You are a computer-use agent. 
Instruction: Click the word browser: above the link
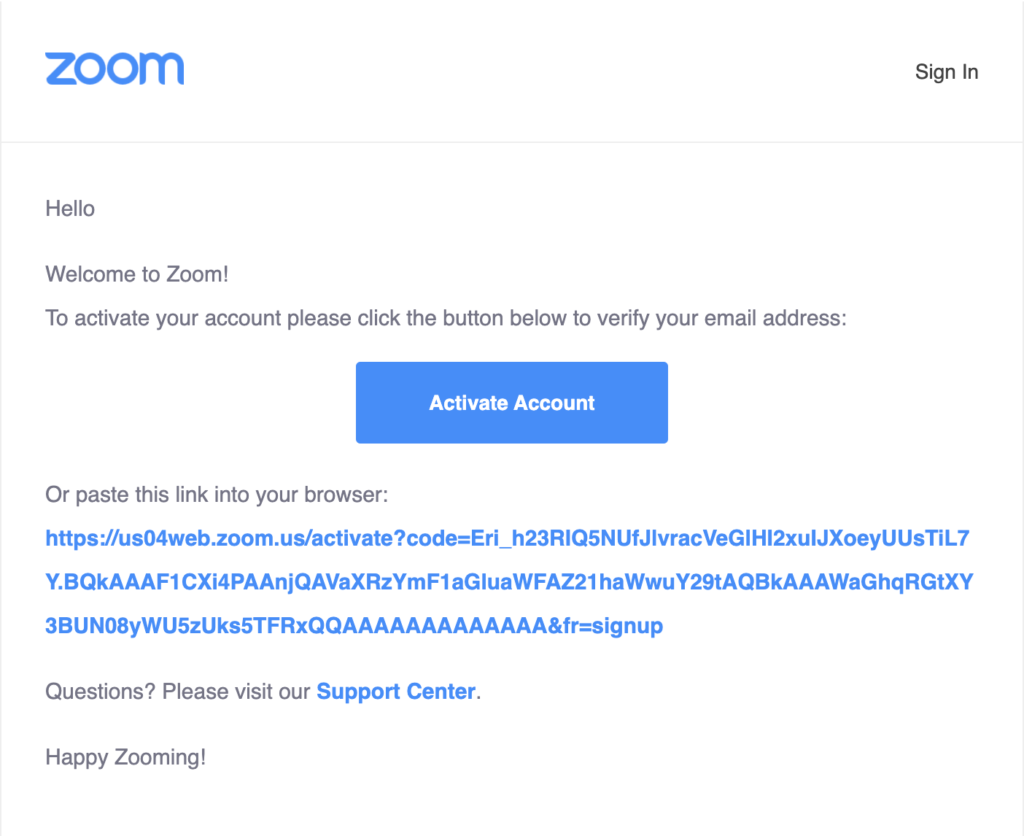[346, 494]
